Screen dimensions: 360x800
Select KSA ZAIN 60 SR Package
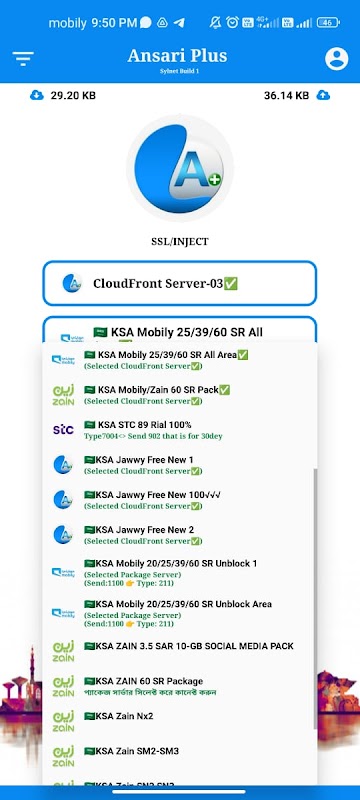pyautogui.click(x=179, y=686)
